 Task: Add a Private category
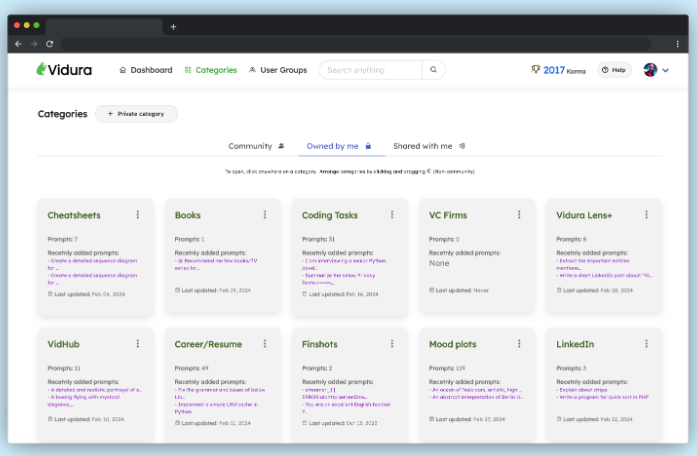pyautogui.click(x=136, y=114)
